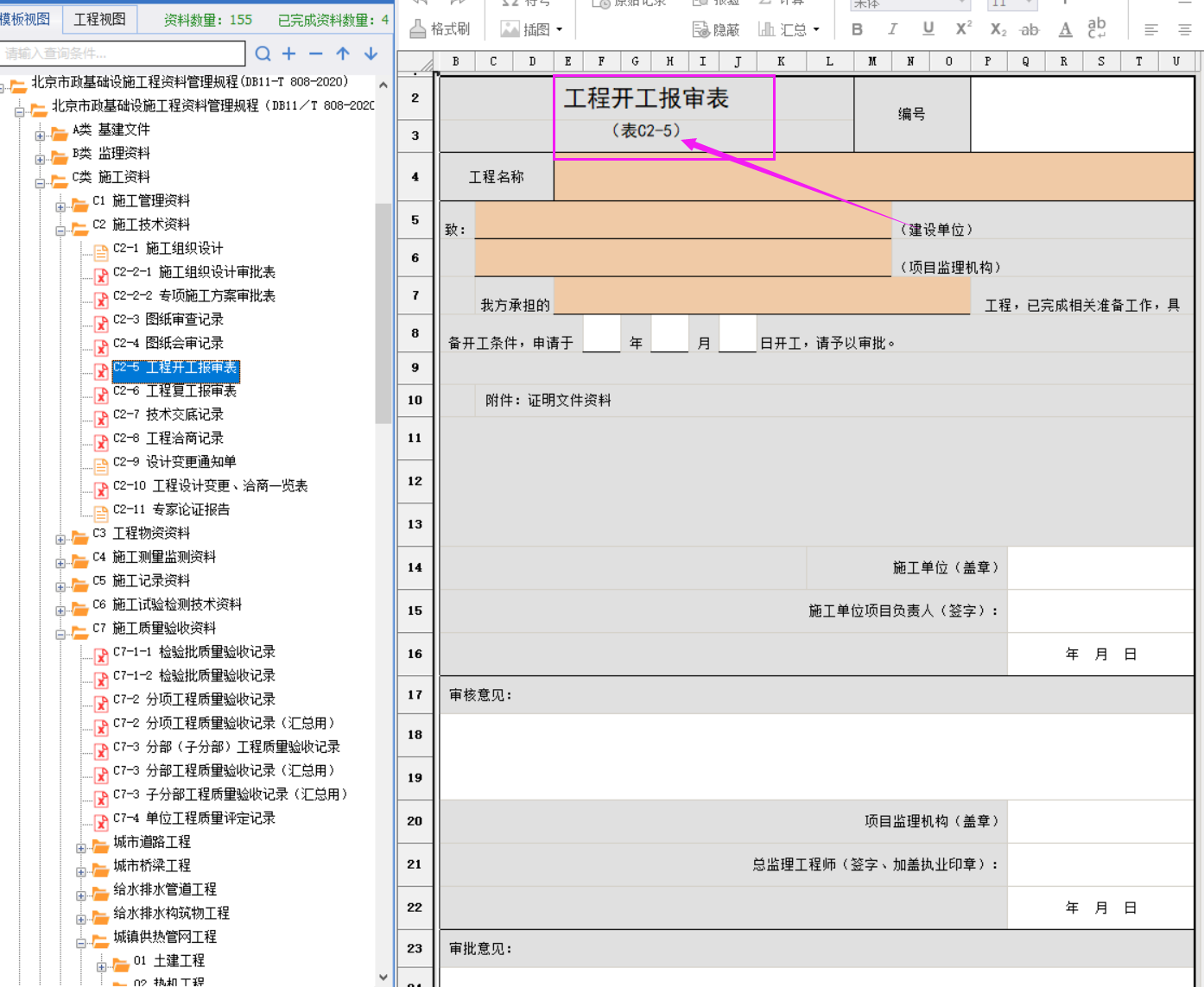Expand the 城市桥梁工程 folder
This screenshot has height=987, width=1204.
pyautogui.click(x=81, y=871)
